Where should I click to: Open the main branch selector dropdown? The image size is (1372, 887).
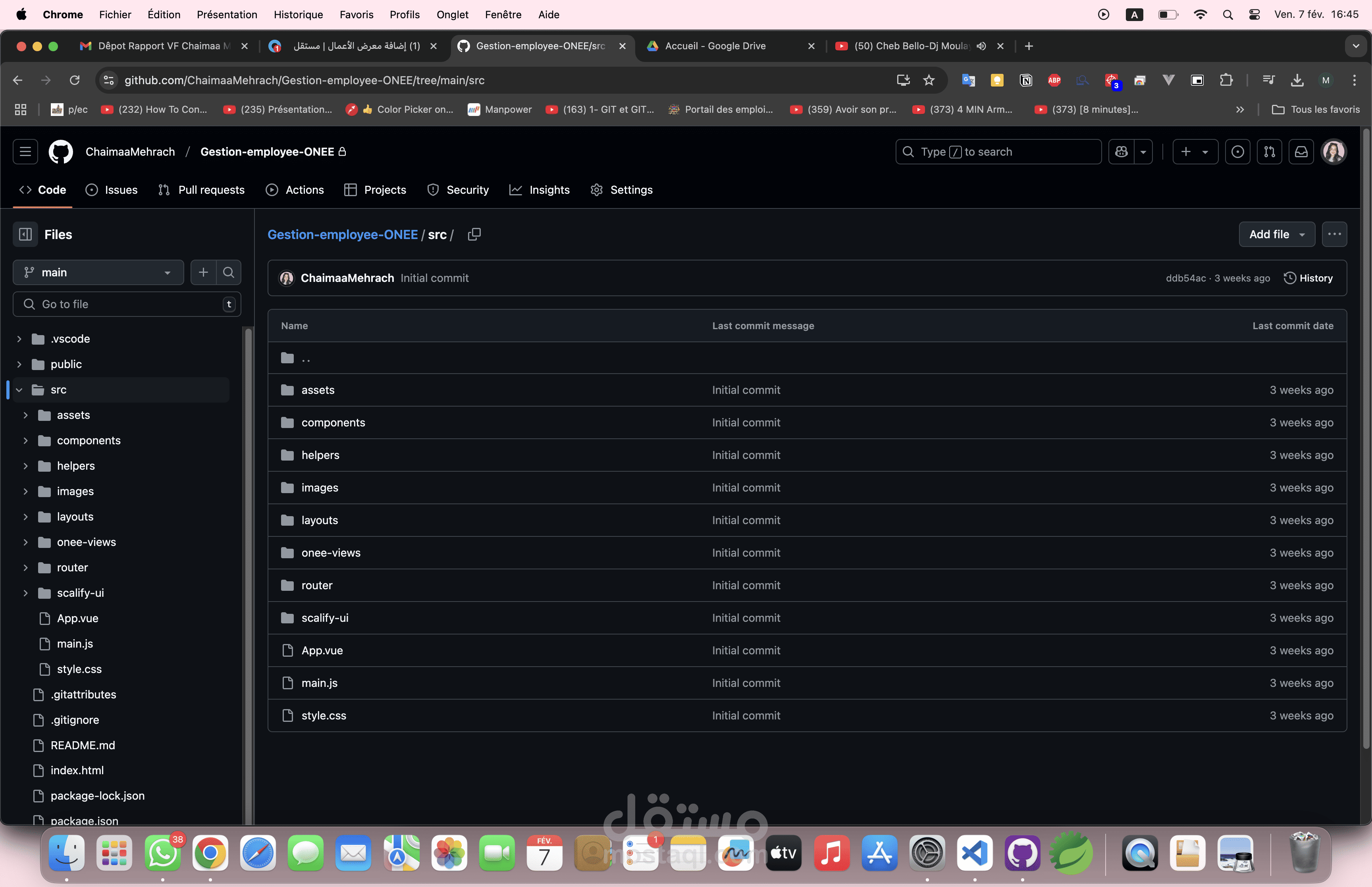tap(98, 272)
